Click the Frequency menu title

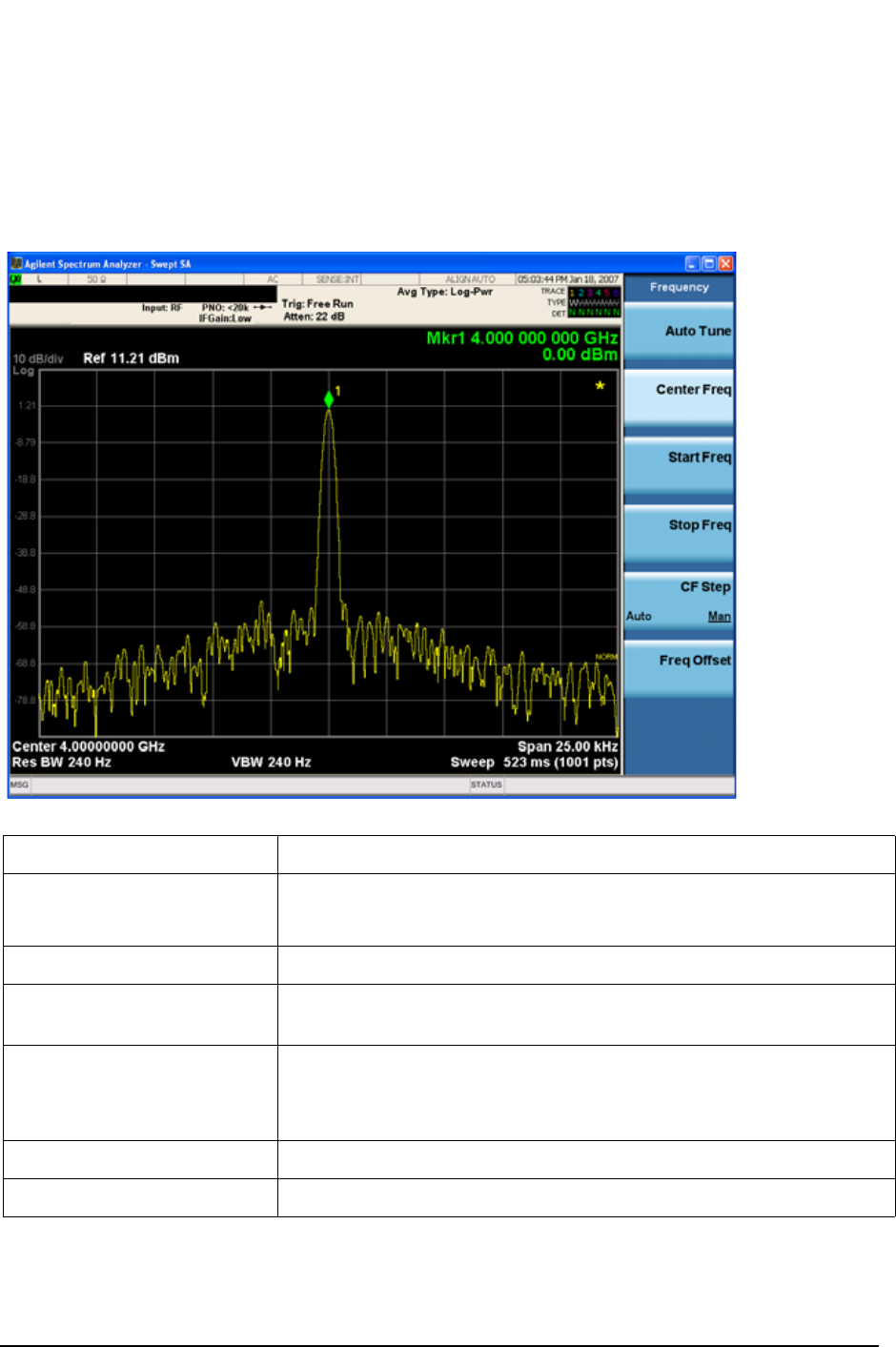pos(679,287)
